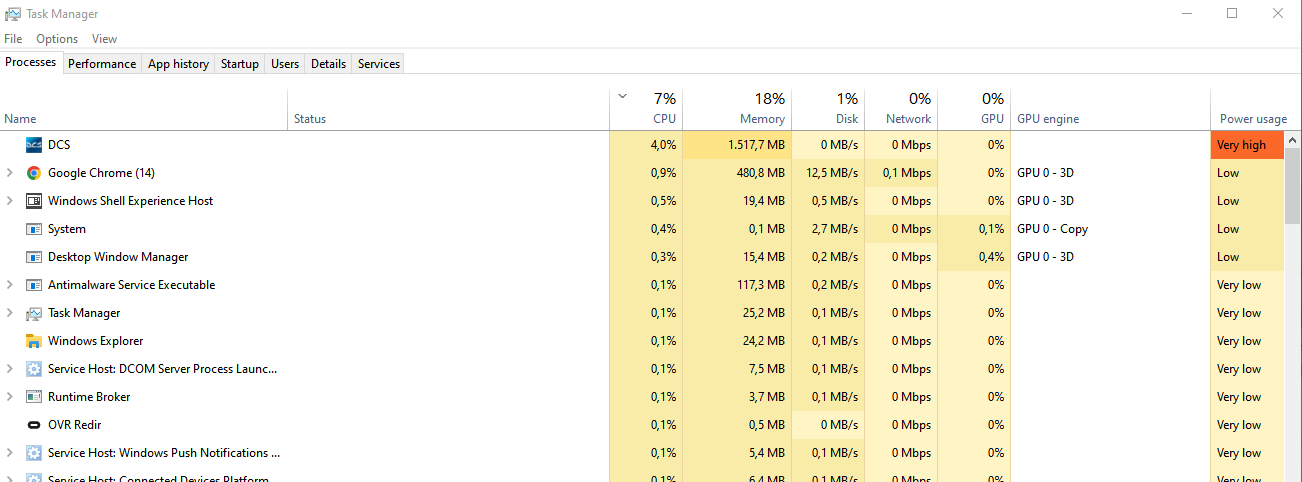
Task: Expand Service Host: Windows Push Notifications
Action: [10, 453]
